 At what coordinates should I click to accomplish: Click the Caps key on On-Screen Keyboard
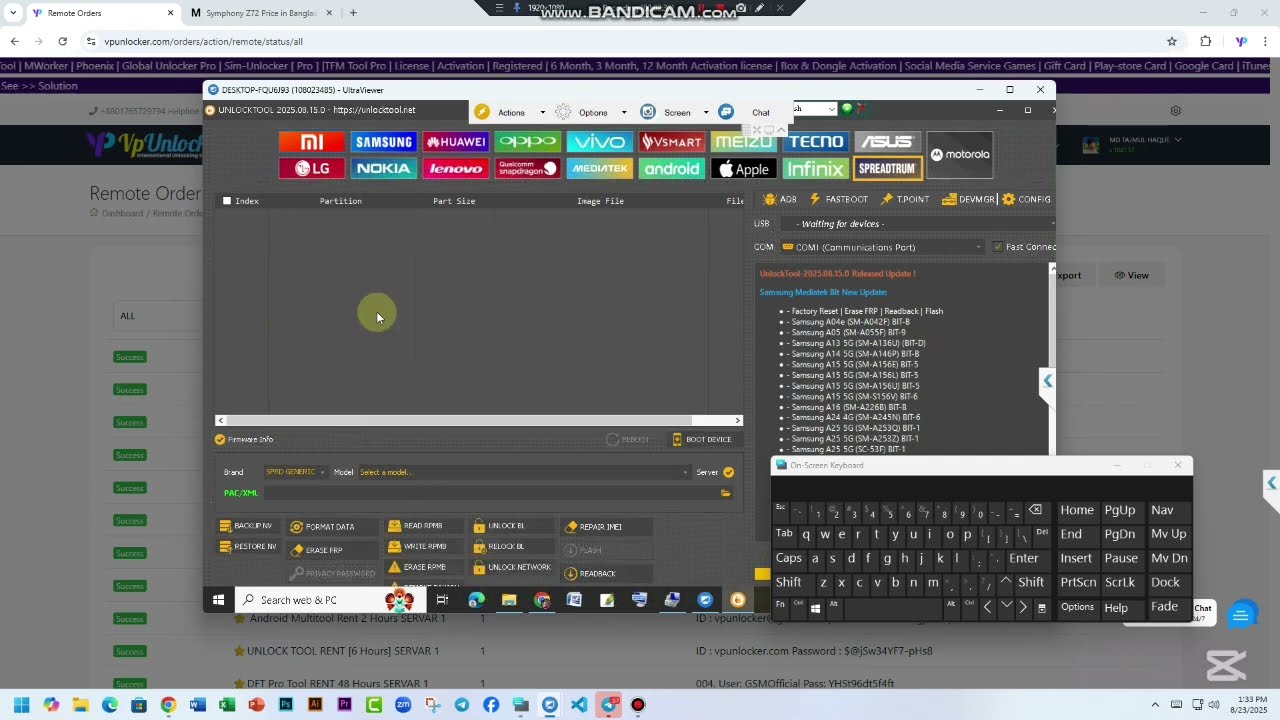pos(789,558)
